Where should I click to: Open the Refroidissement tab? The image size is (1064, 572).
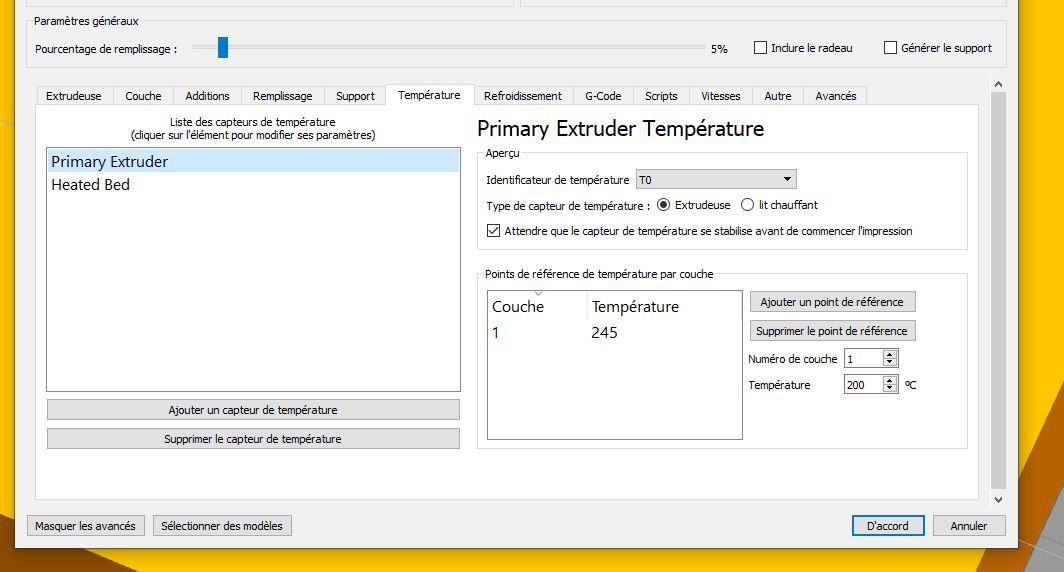(523, 96)
